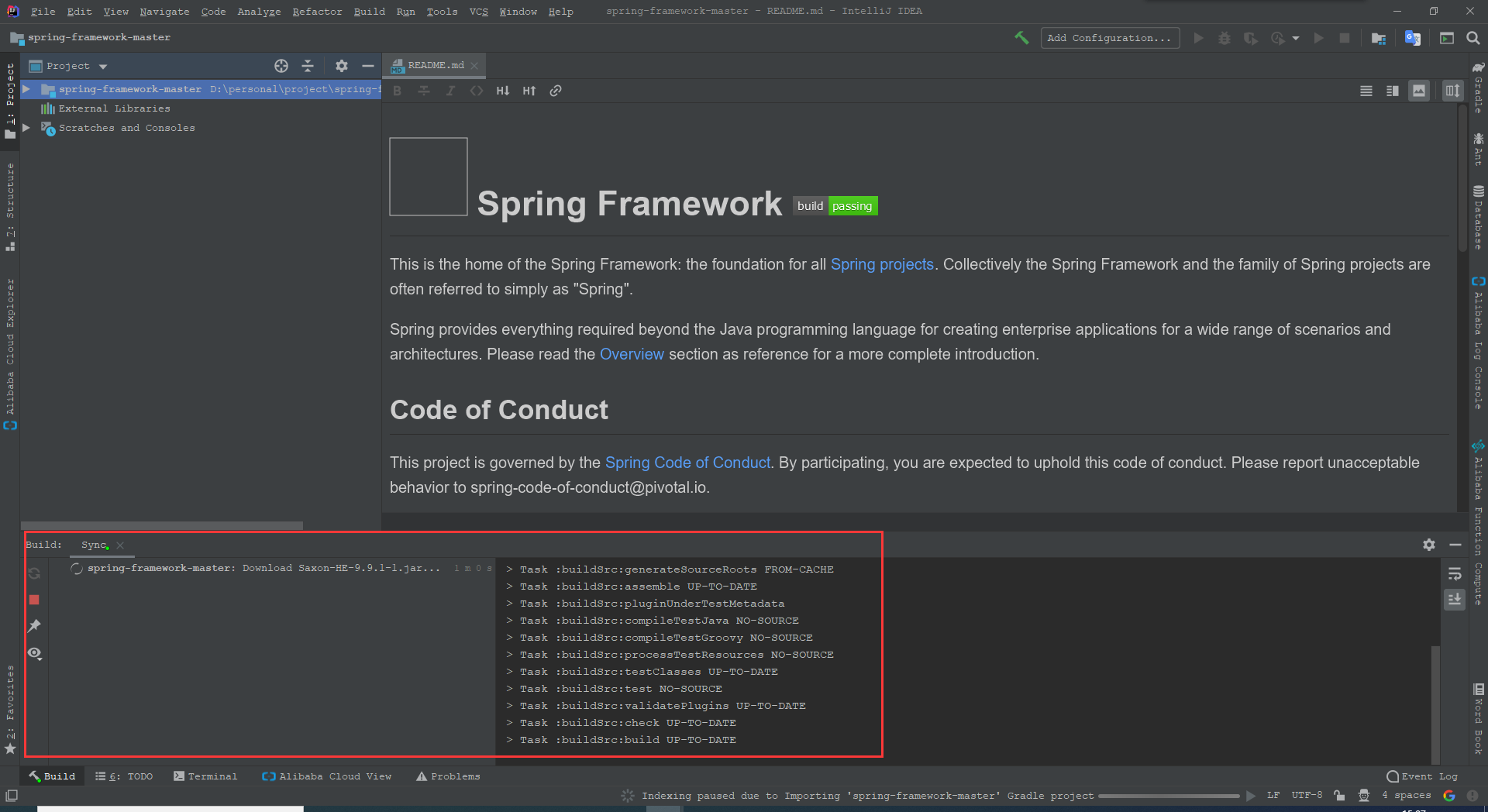Close the README.md tab

point(474,66)
